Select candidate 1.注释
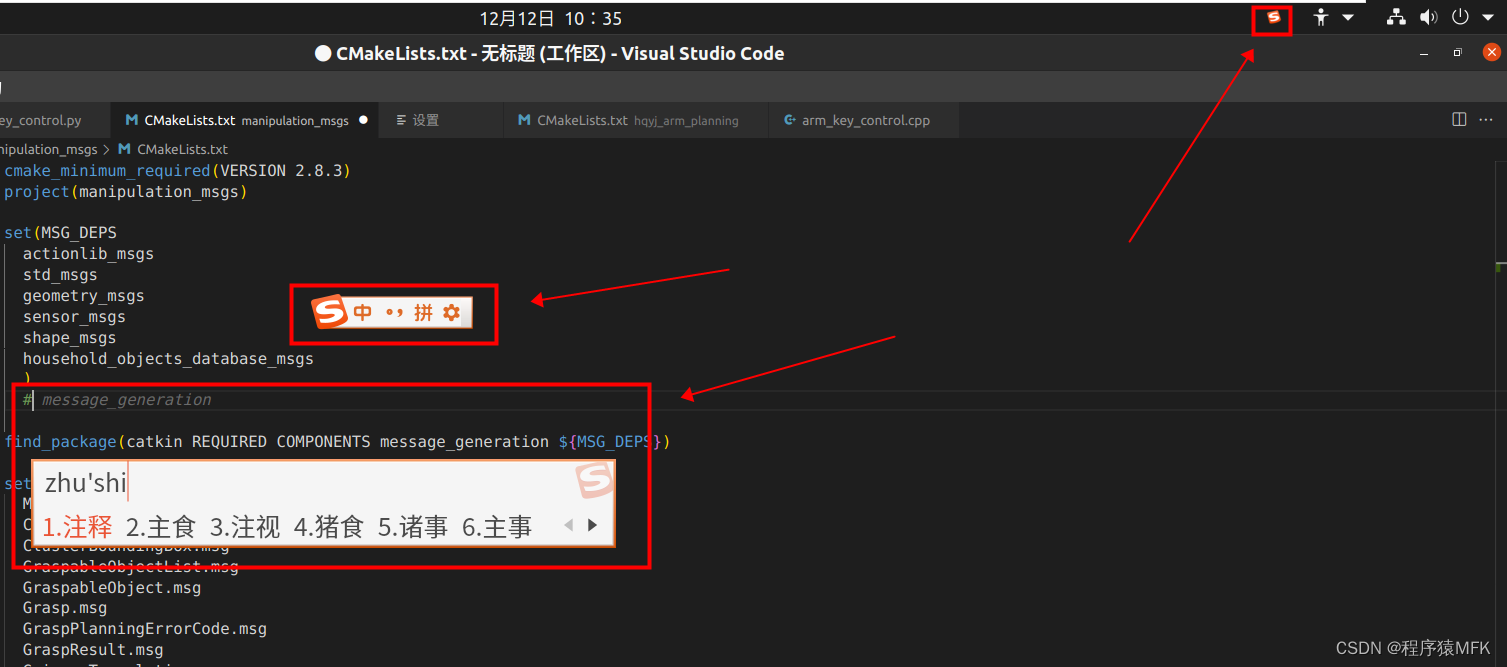The image size is (1507, 667). 77,526
